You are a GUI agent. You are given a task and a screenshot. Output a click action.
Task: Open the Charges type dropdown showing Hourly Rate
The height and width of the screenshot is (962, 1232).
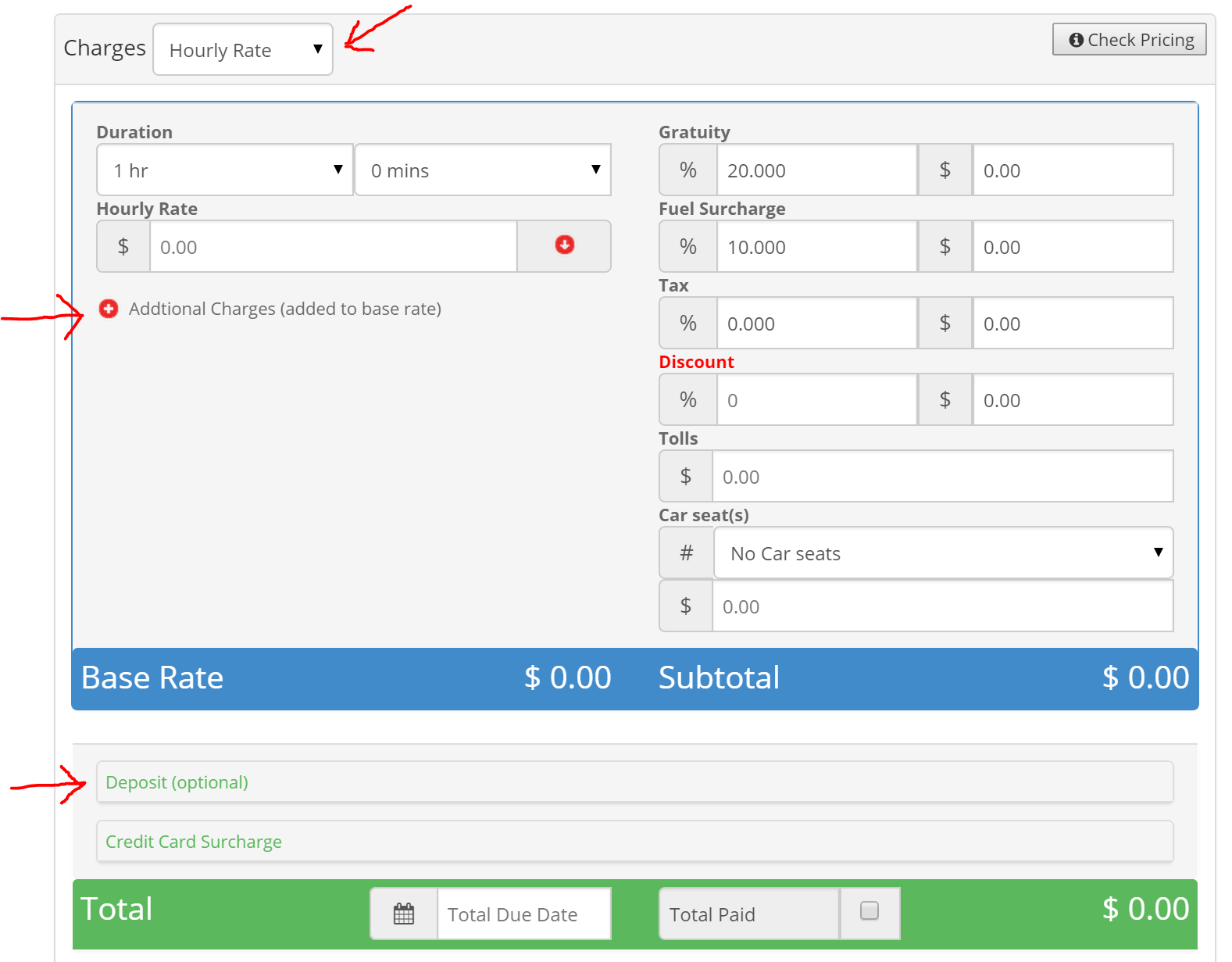(x=243, y=49)
